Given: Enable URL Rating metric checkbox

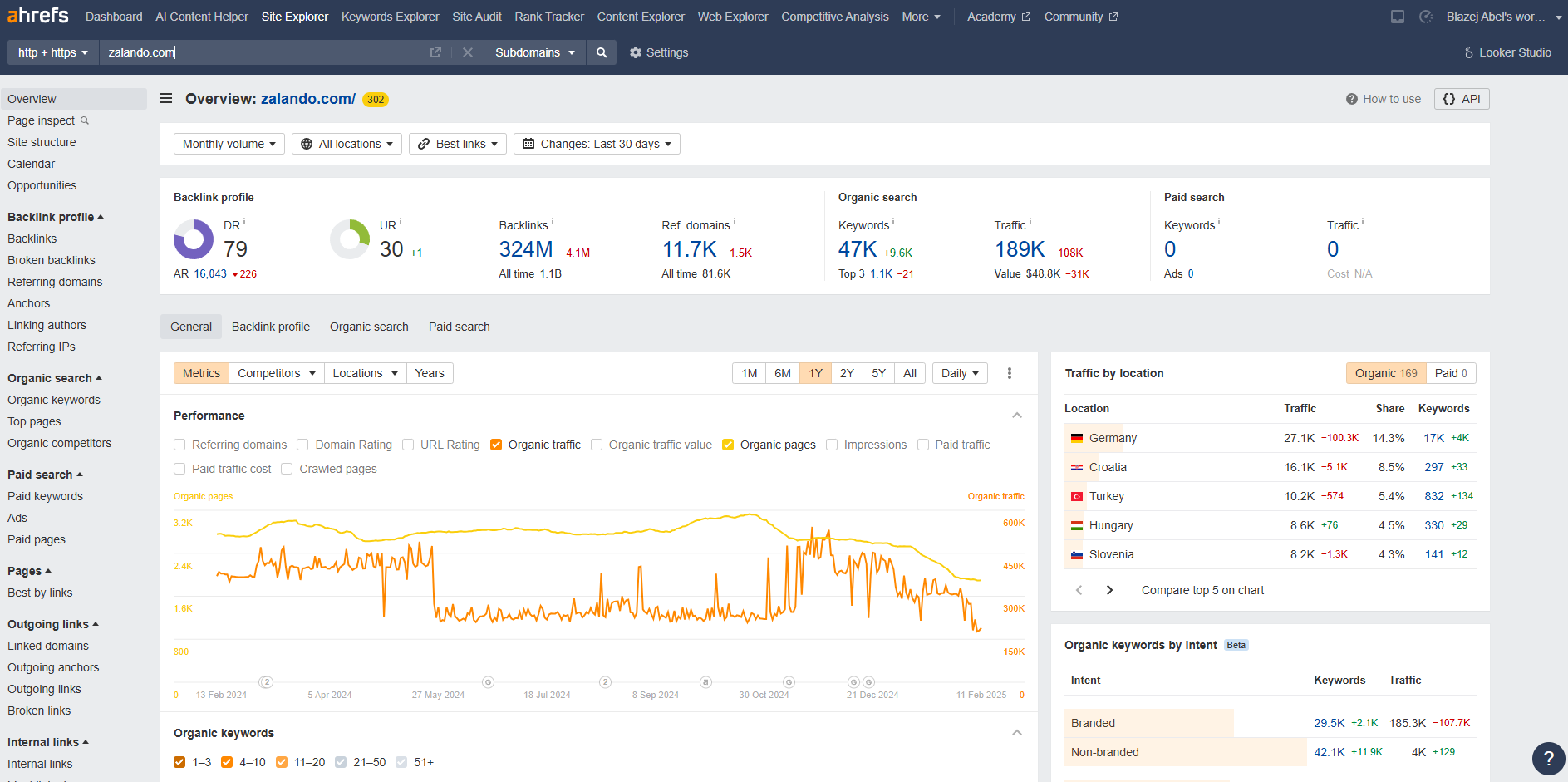Looking at the screenshot, I should 408,445.
